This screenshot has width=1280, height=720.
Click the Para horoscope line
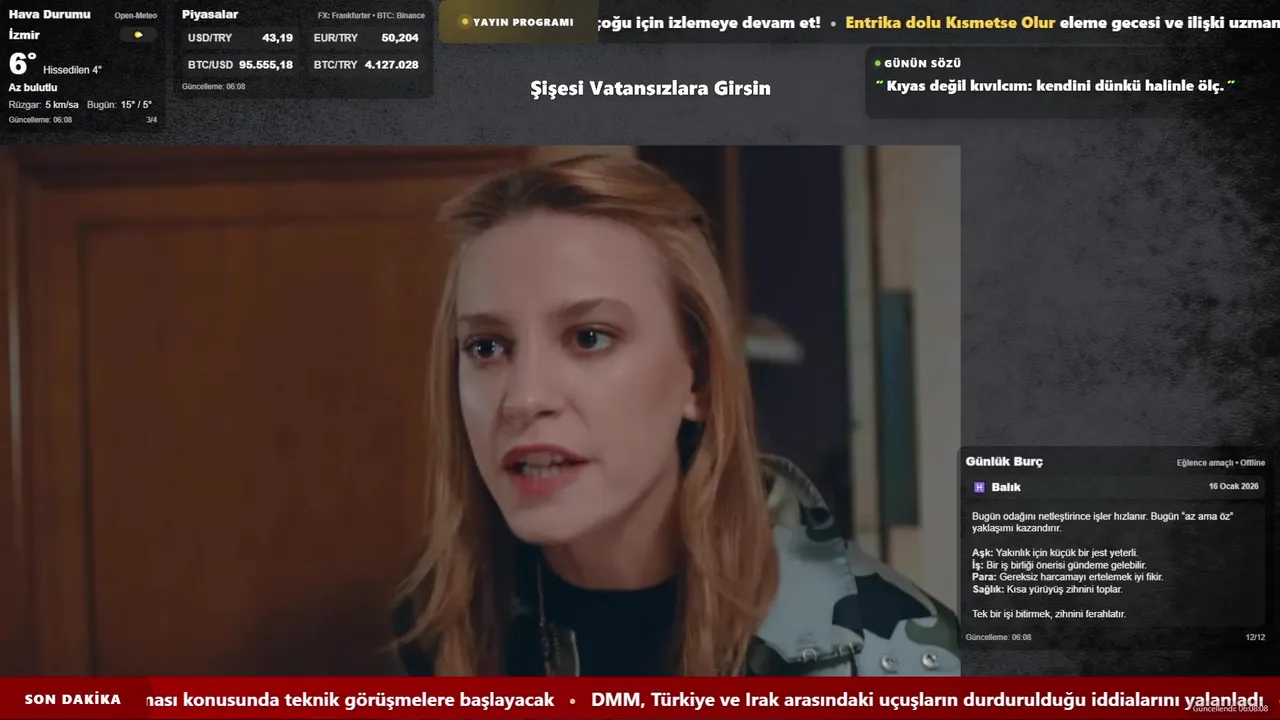tap(1067, 577)
